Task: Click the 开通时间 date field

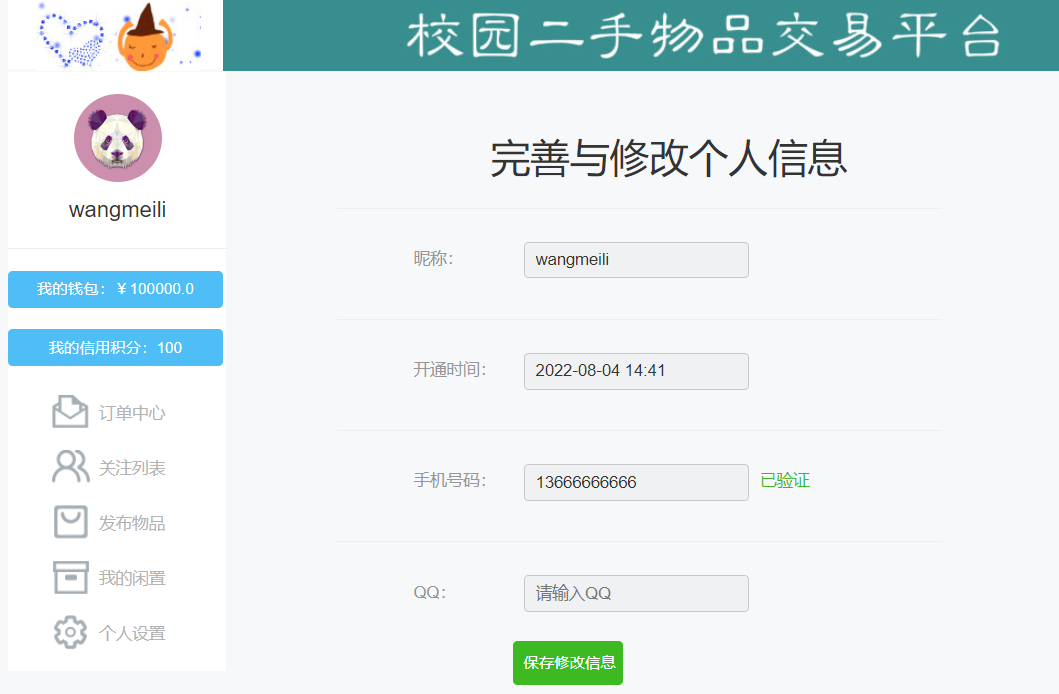Action: coord(636,371)
